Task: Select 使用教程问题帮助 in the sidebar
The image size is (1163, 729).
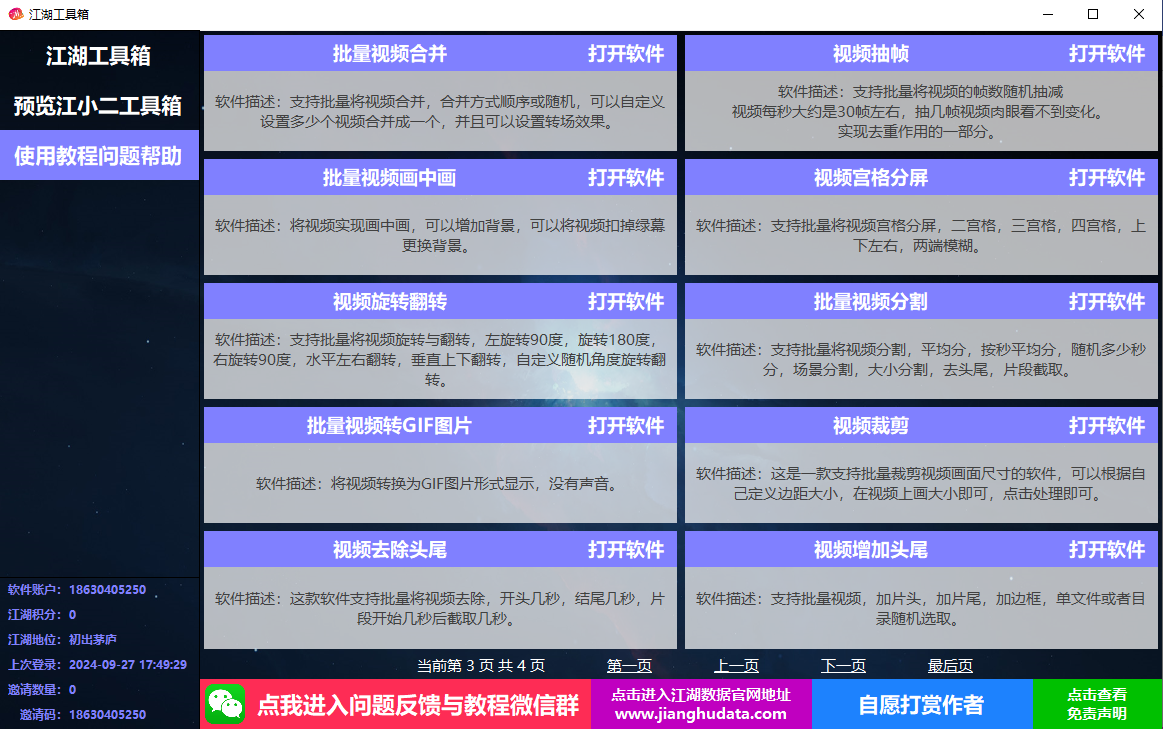Action: 99,155
